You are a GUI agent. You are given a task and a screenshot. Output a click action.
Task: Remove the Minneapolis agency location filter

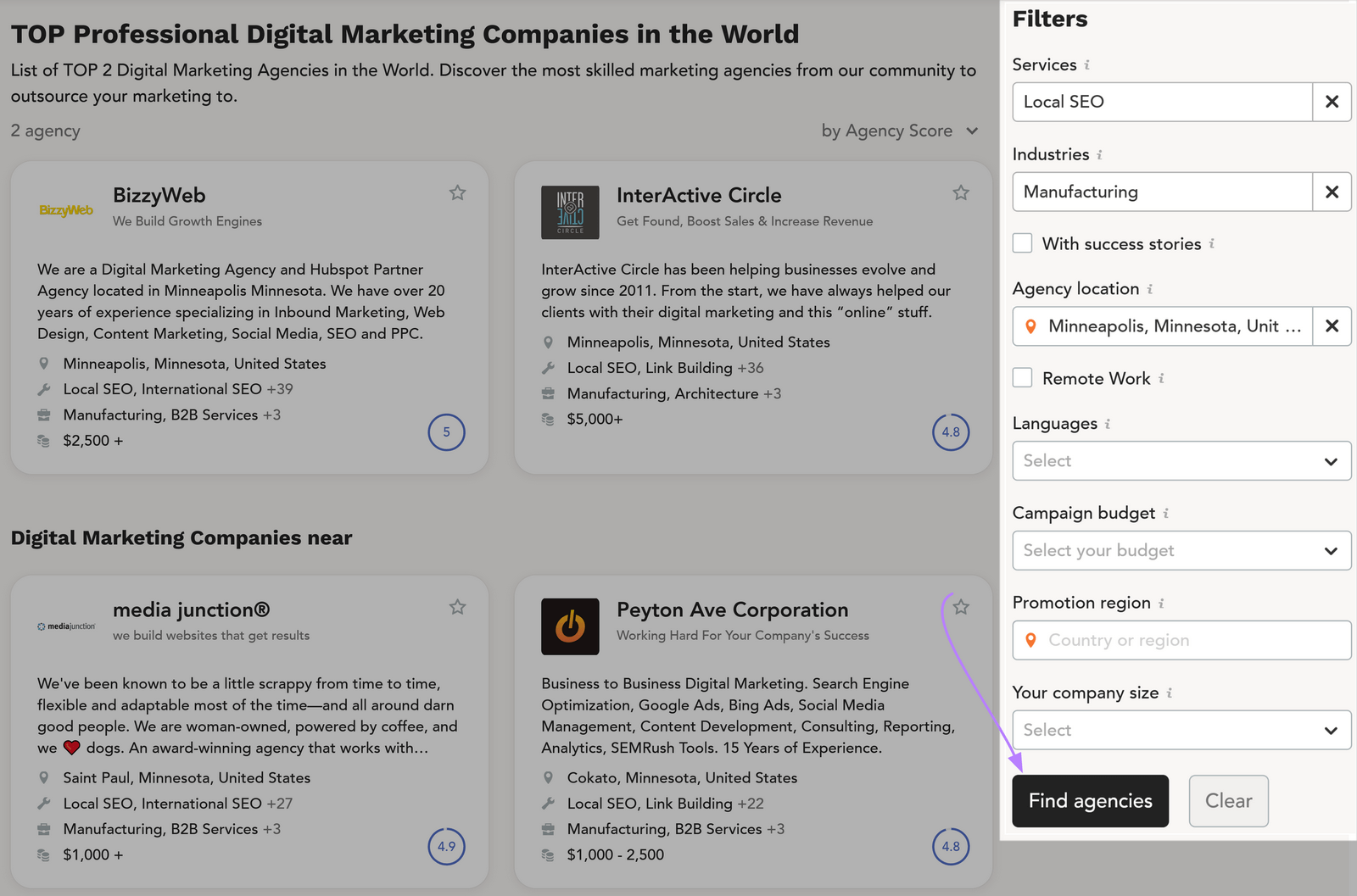[x=1332, y=326]
